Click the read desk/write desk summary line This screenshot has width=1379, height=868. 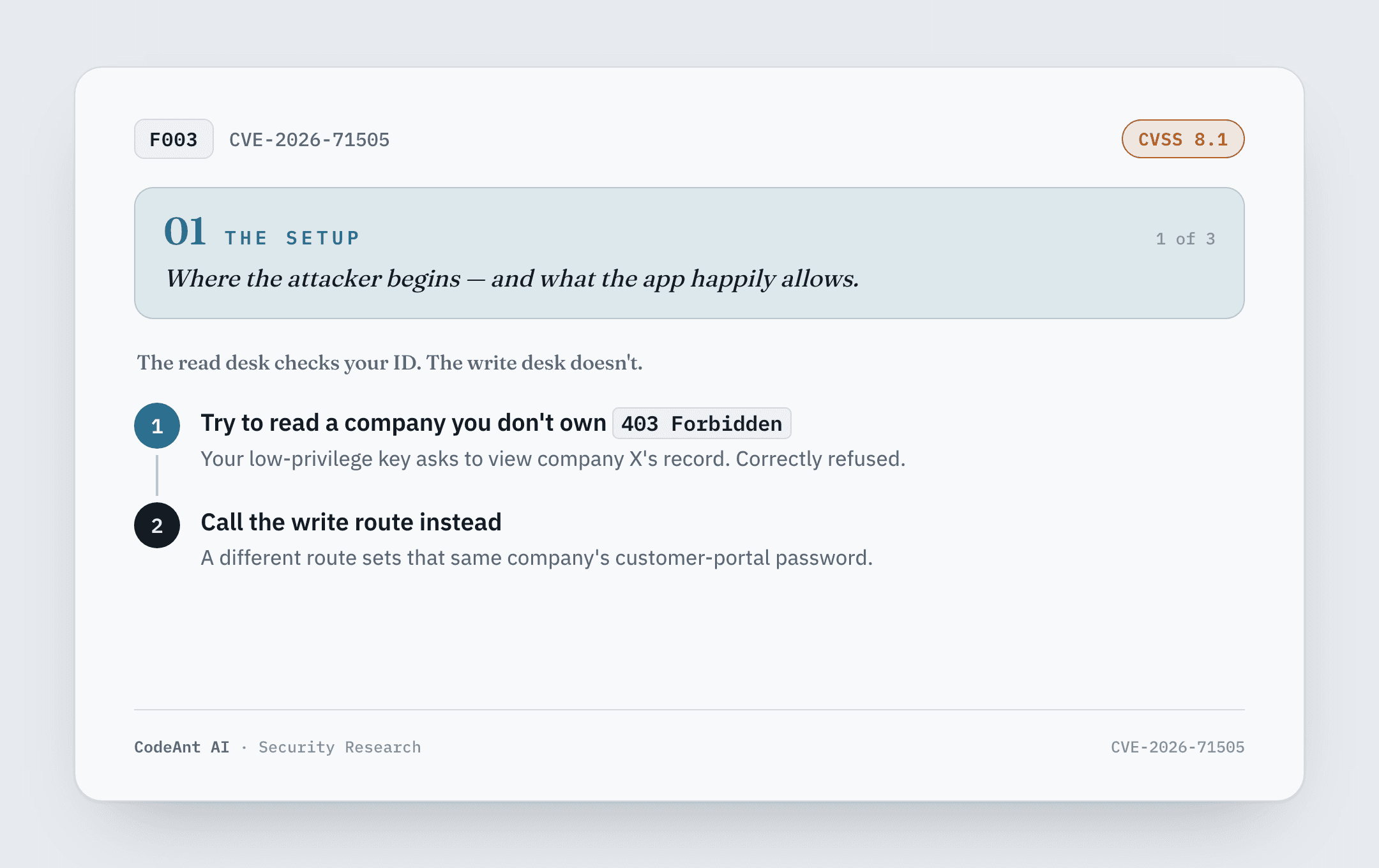pyautogui.click(x=390, y=363)
